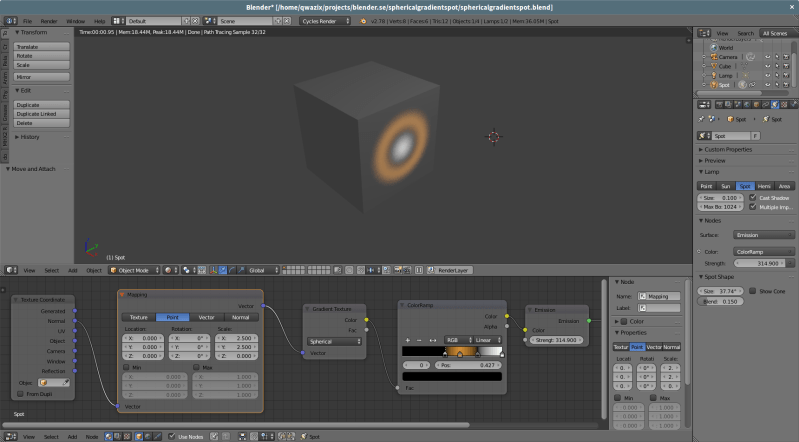This screenshot has height=442, width=799.
Task: Remove a color stop with the ColorRamp minus
Action: (x=419, y=340)
